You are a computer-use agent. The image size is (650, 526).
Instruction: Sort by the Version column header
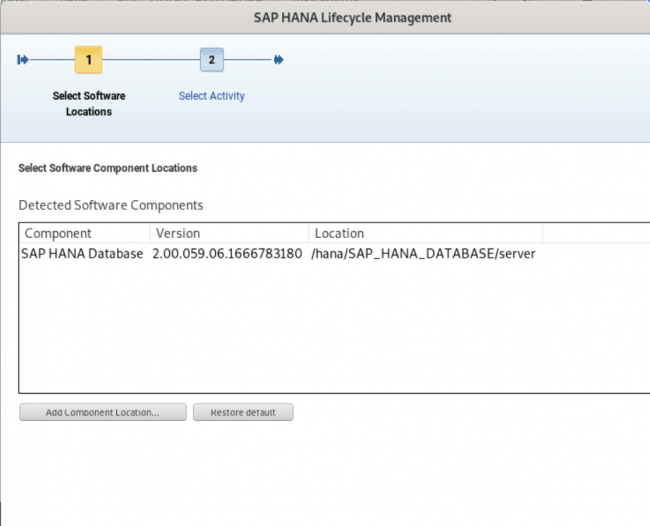[x=229, y=233]
